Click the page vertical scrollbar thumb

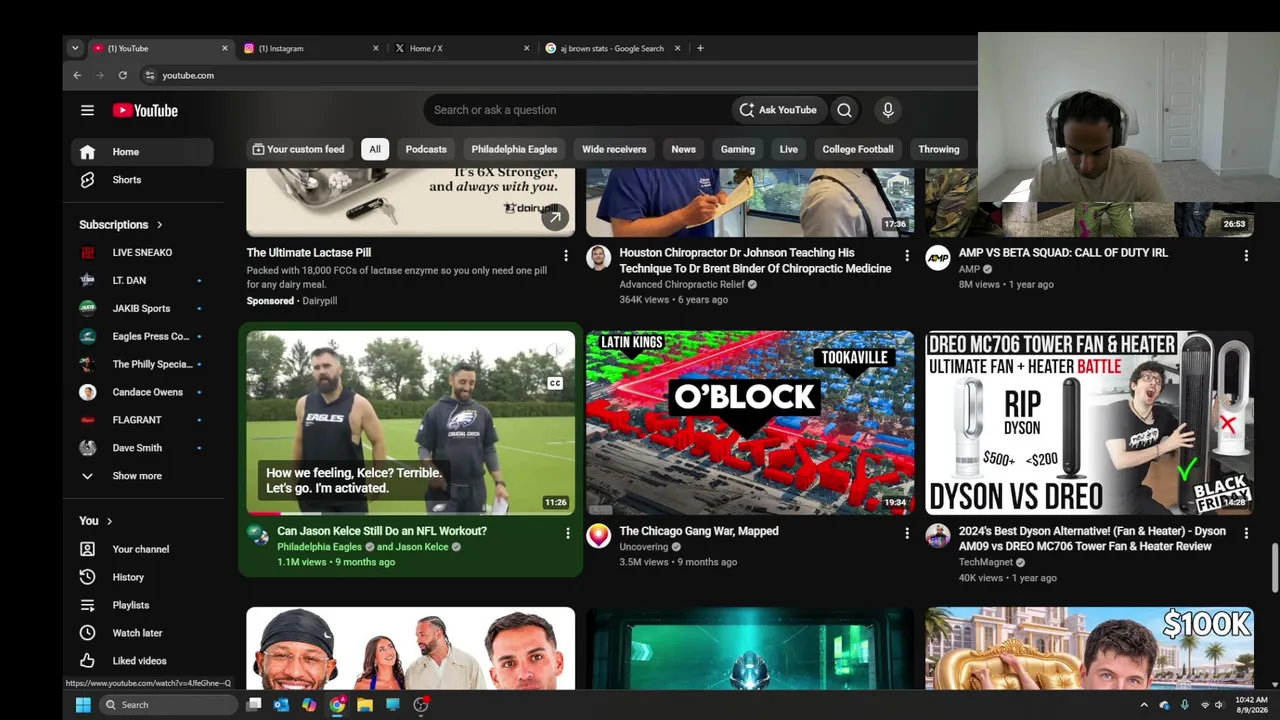pos(1274,569)
